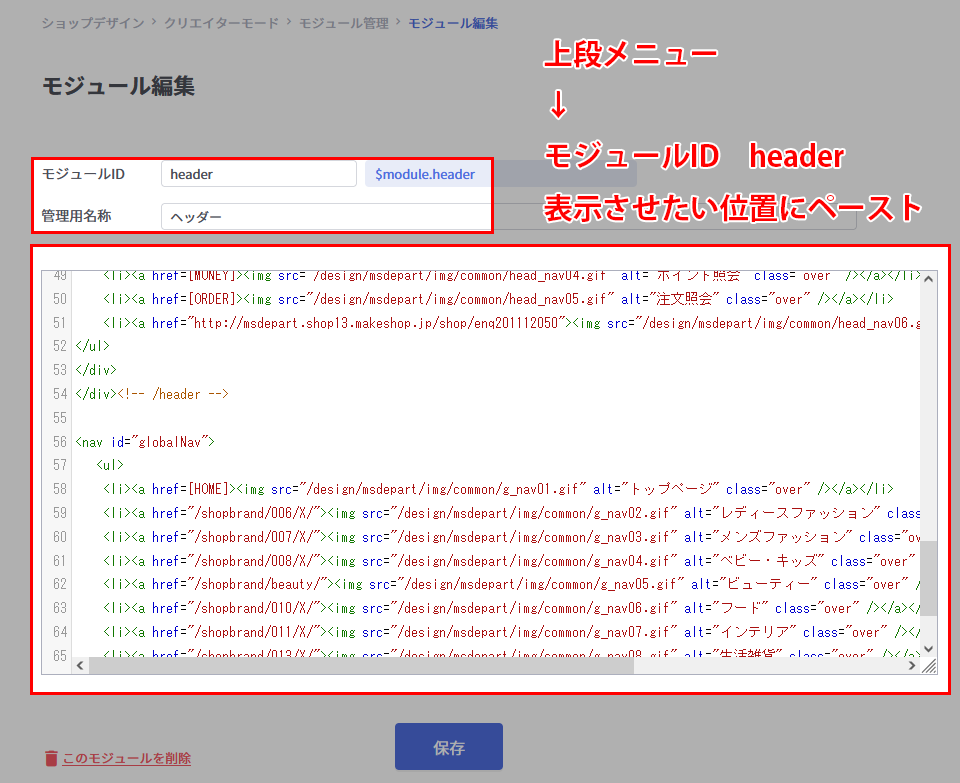Click line 59 shopbrand/006 code
The image size is (960, 783).
click(x=511, y=513)
